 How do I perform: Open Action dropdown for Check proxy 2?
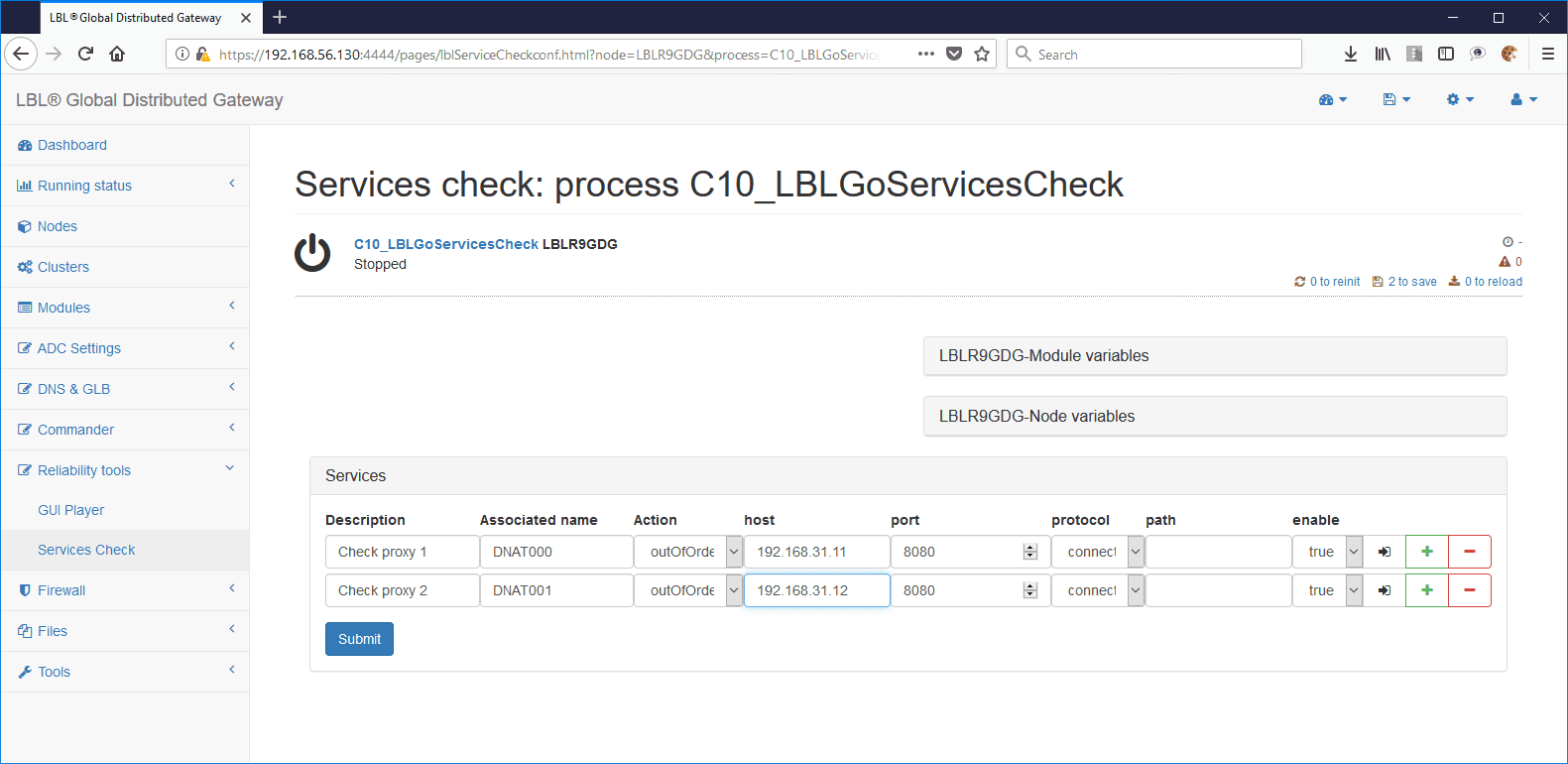734,590
